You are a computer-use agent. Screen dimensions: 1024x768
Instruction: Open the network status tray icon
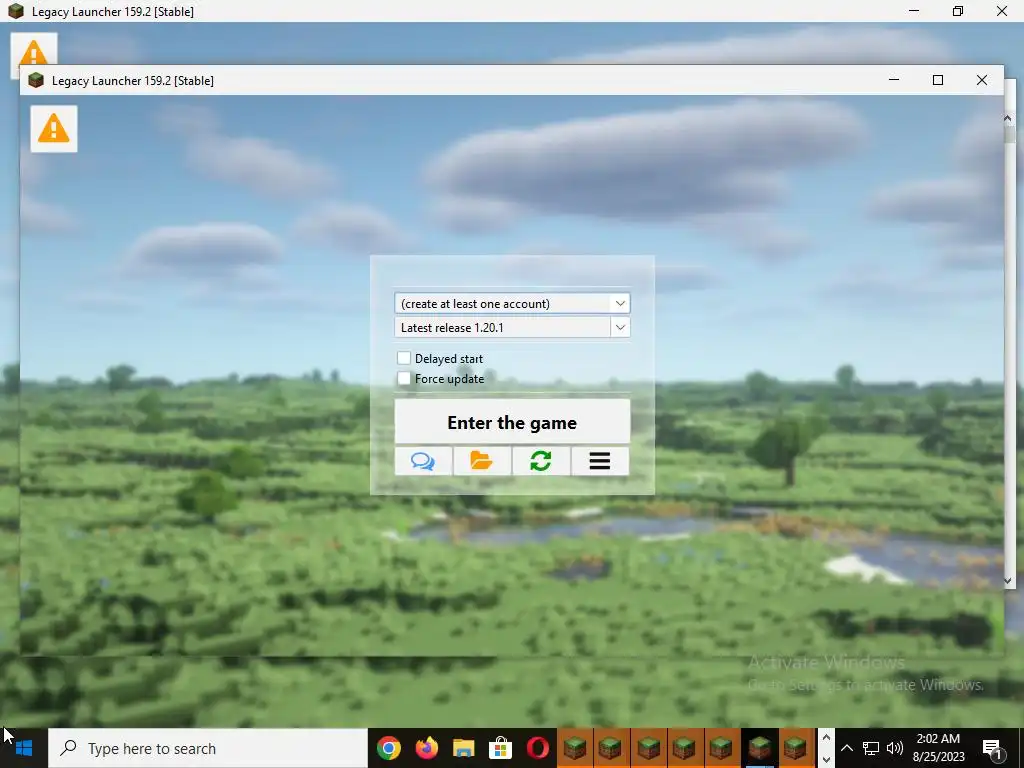pos(871,748)
